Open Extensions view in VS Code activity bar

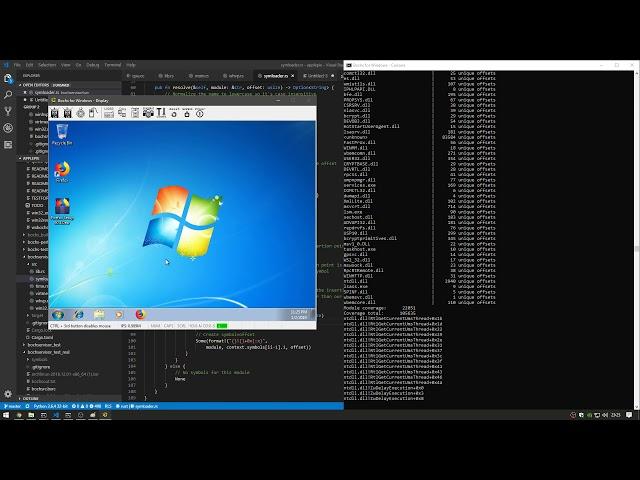8,144
